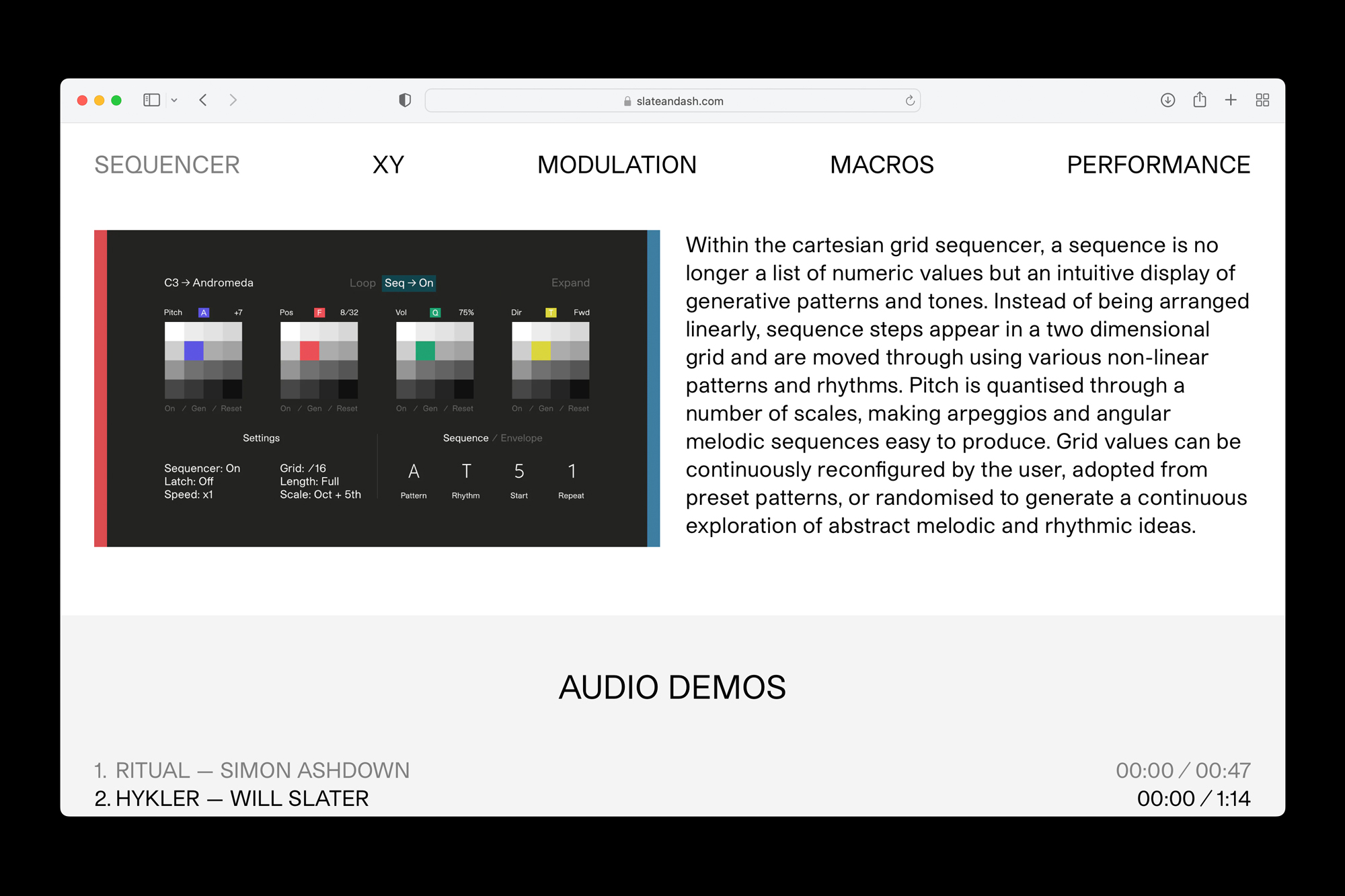
Task: Go to the PERFORMANCE tab
Action: click(1158, 165)
